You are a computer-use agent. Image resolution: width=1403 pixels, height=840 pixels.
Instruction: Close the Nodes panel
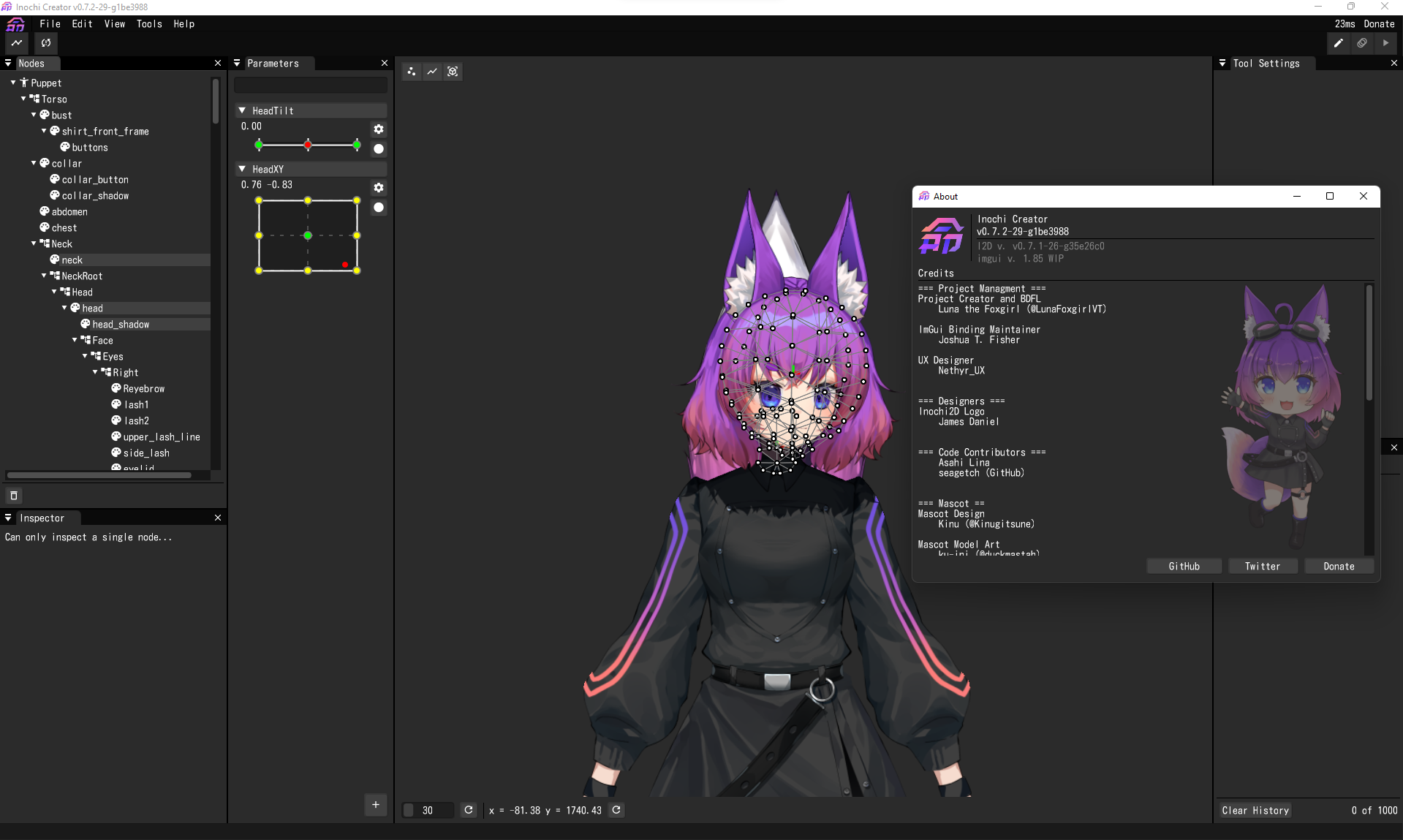pos(218,64)
